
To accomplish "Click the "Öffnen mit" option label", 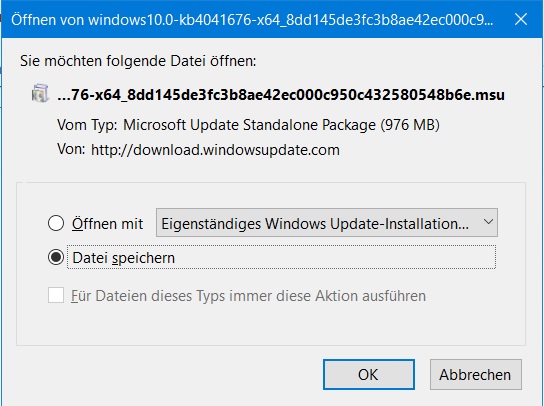I will (x=107, y=224).
